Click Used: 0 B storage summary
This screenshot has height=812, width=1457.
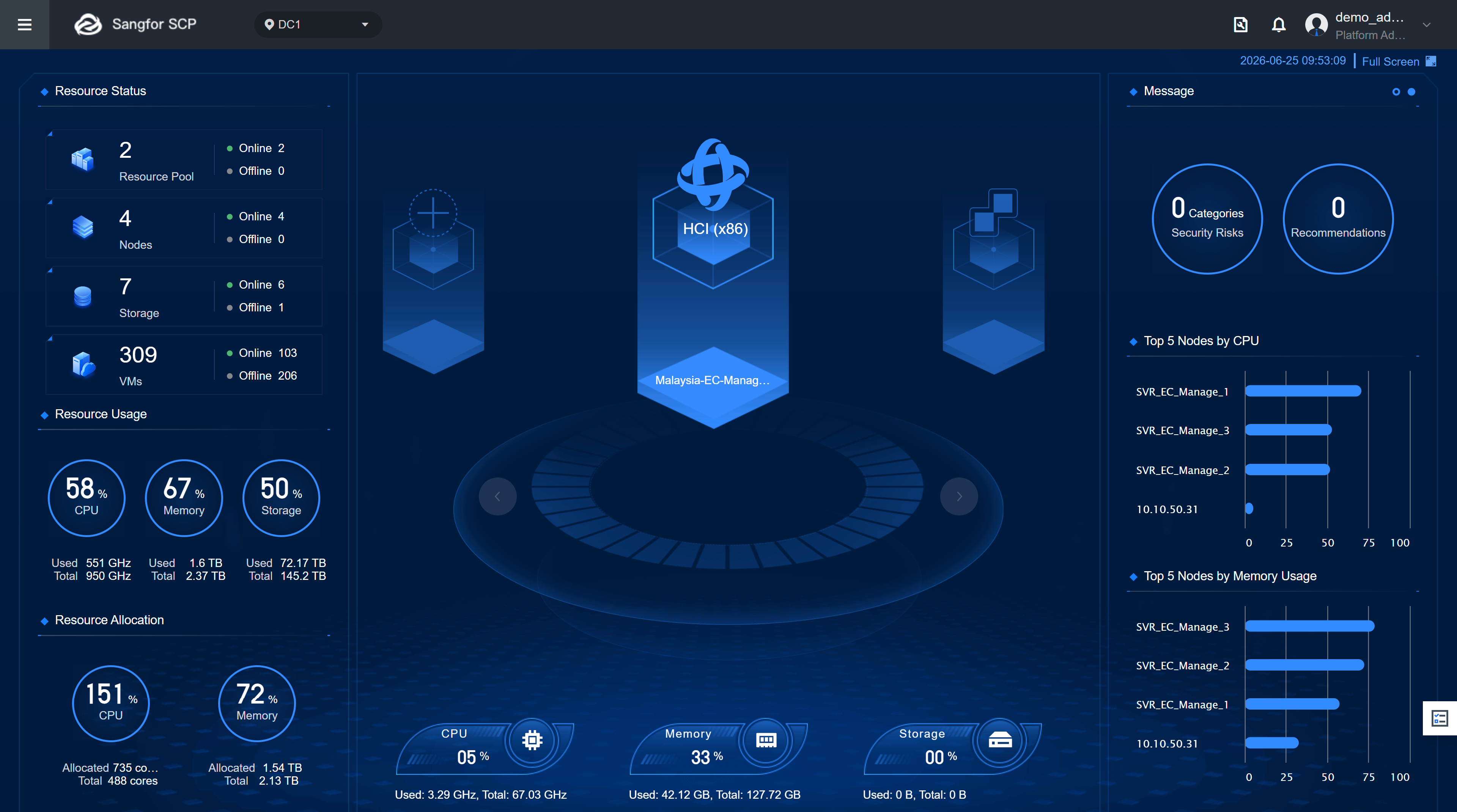(914, 795)
